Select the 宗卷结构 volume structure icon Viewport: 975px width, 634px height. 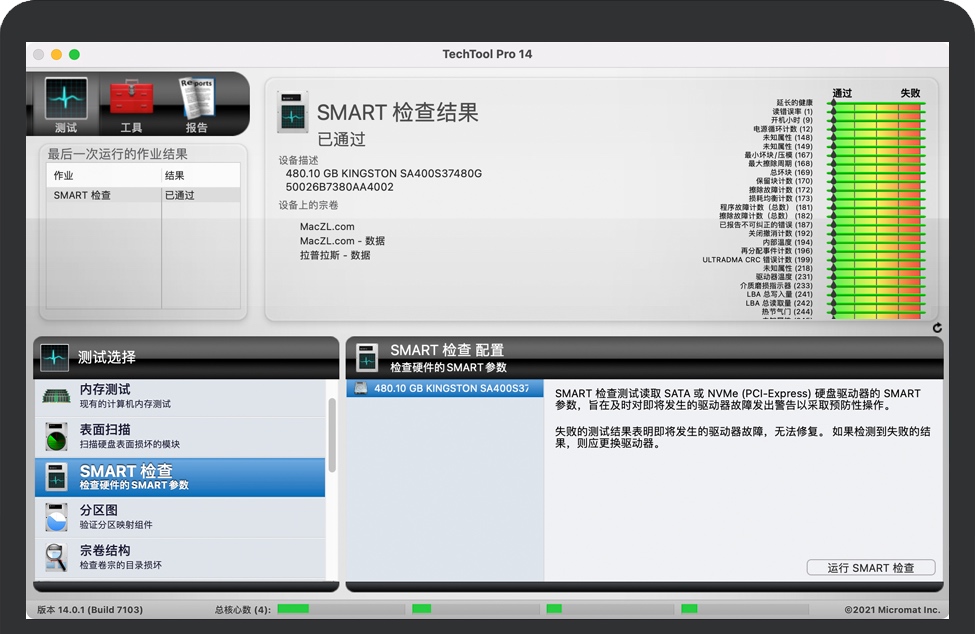coord(57,558)
